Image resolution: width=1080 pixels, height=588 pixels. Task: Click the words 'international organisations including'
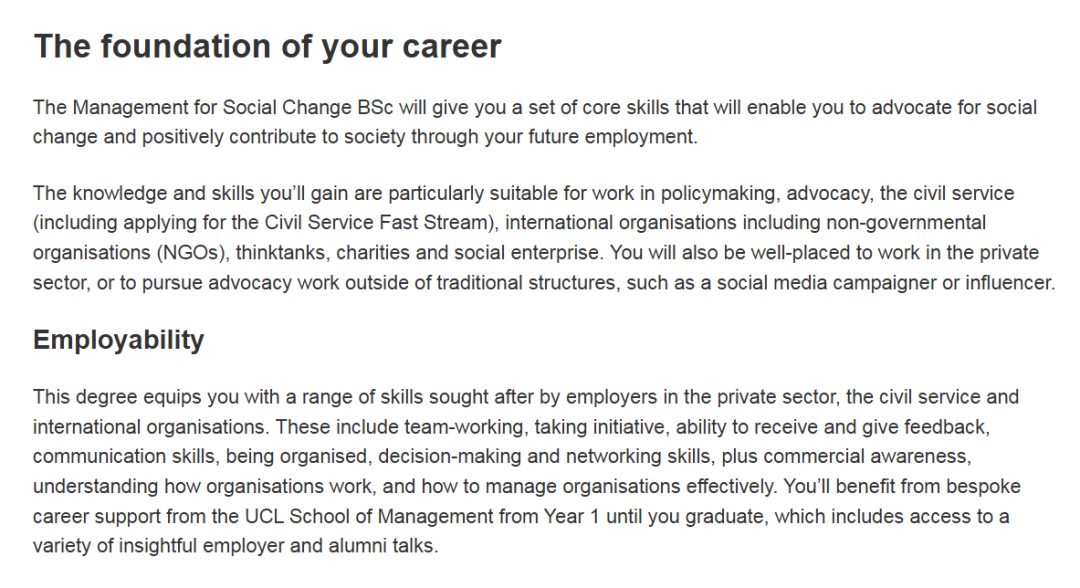tap(663, 222)
